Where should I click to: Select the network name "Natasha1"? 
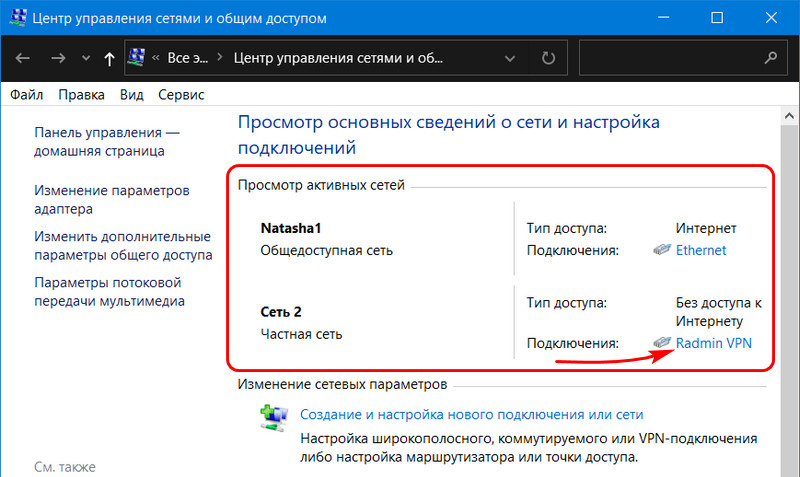[x=291, y=228]
